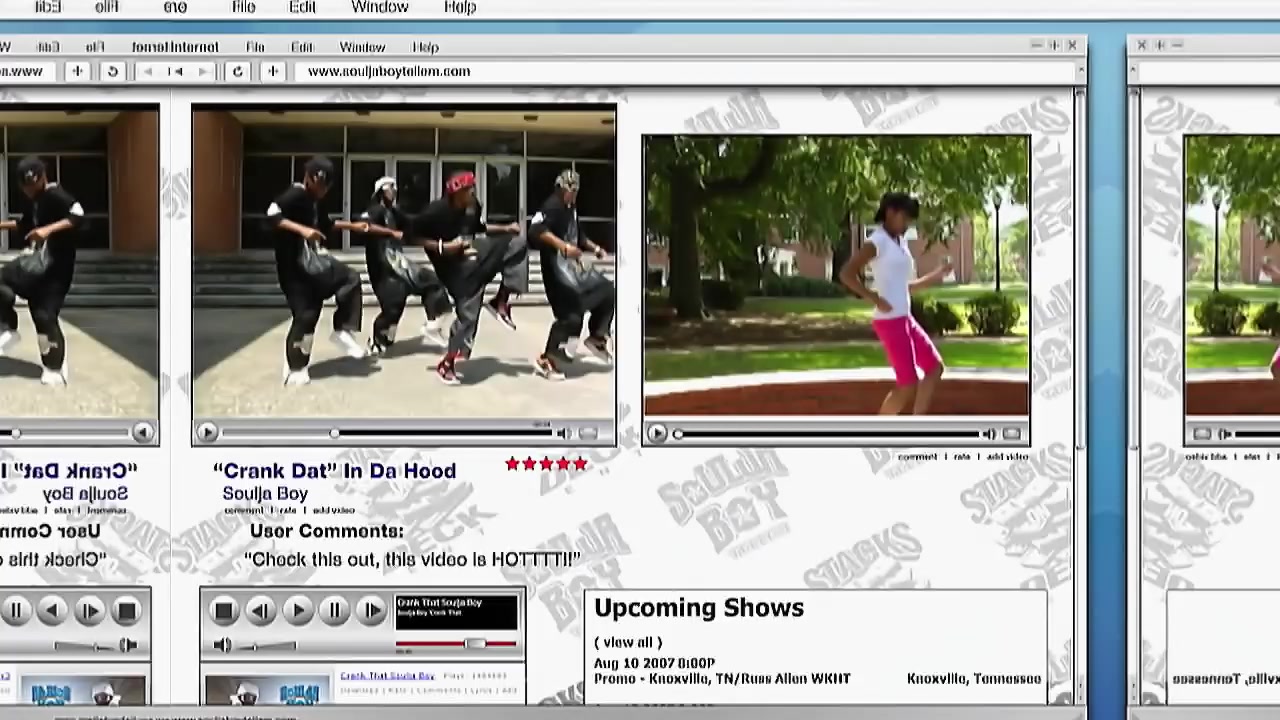Open the browser window Window menu
Viewport: 1280px width, 720px height.
tap(362, 47)
